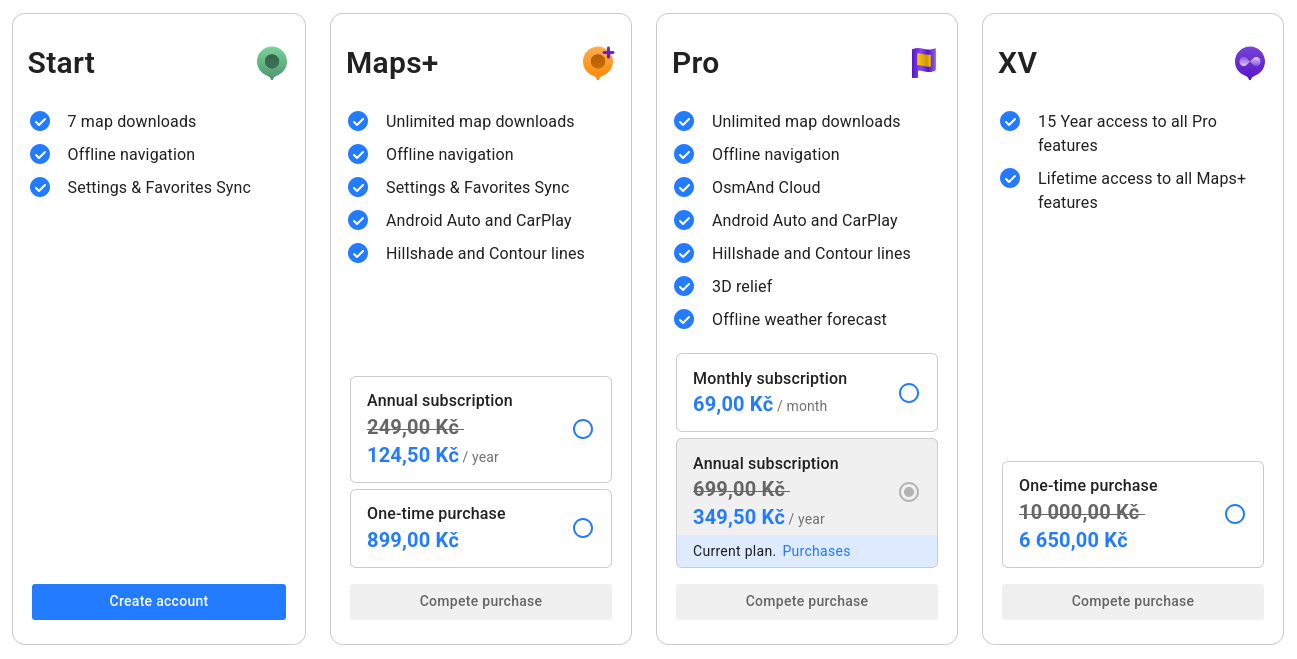Click Compete purchase under Pro plan

pos(807,601)
